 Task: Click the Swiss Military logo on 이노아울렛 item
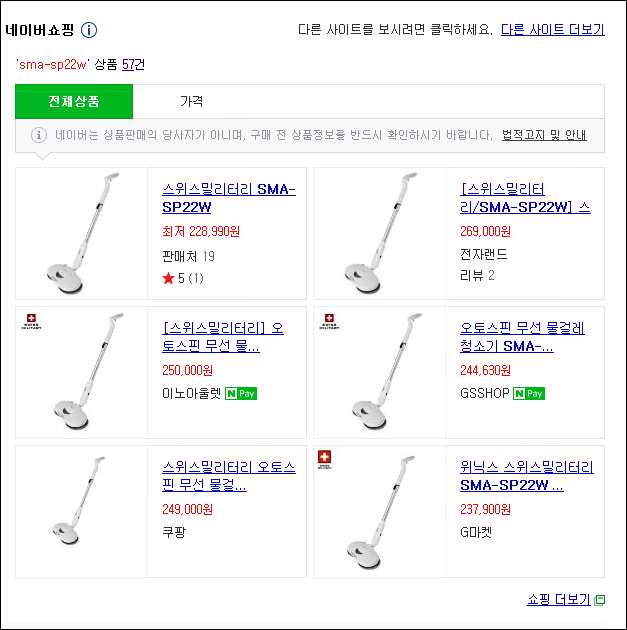pyautogui.click(x=31, y=321)
